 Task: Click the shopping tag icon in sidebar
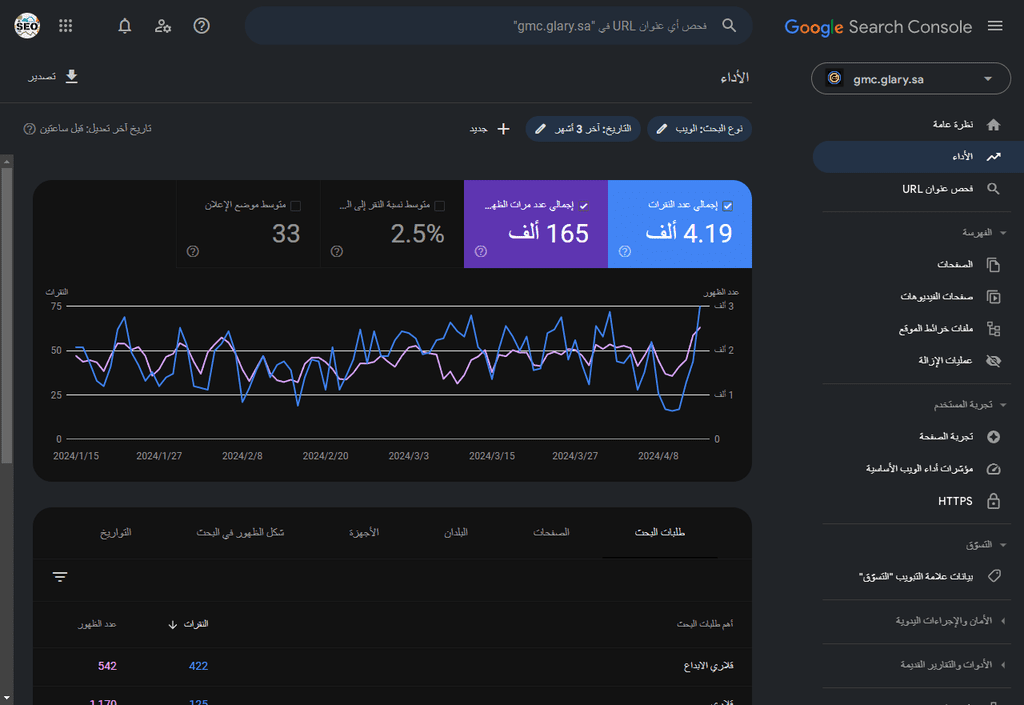pos(993,576)
